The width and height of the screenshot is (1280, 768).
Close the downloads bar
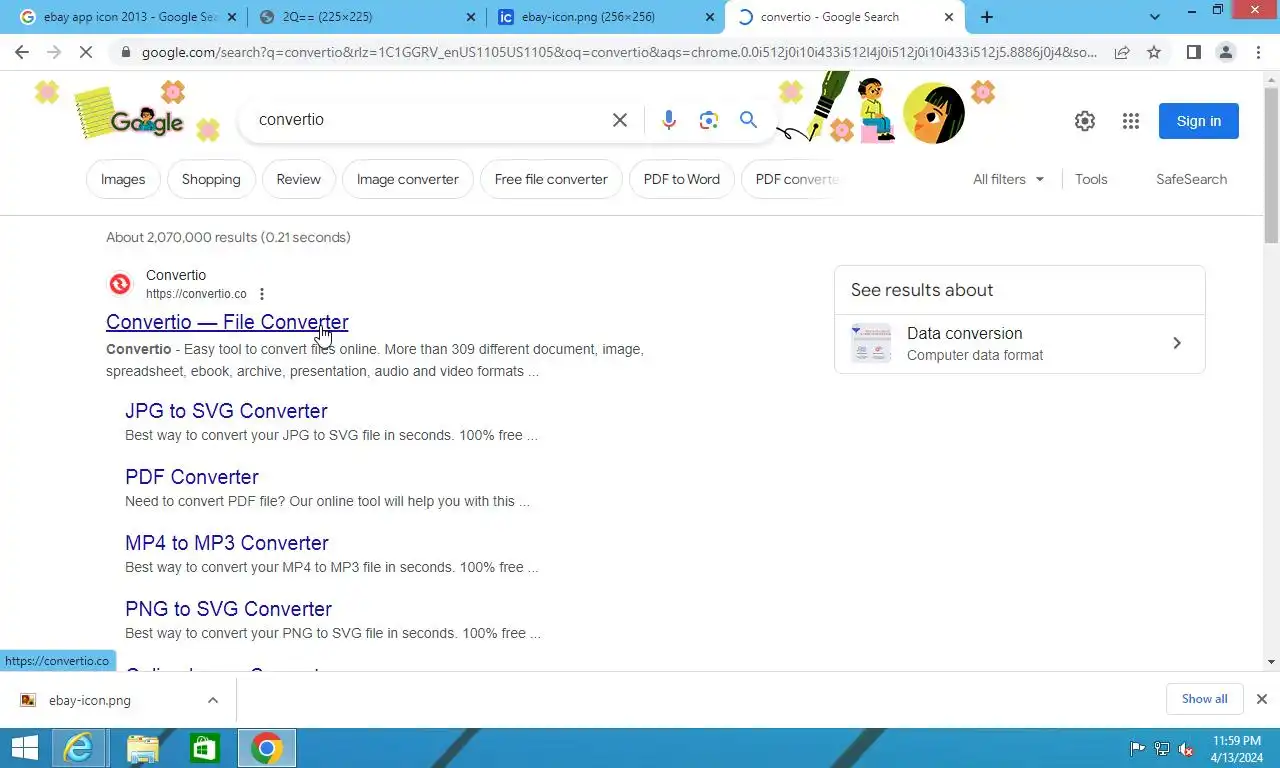[x=1262, y=699]
